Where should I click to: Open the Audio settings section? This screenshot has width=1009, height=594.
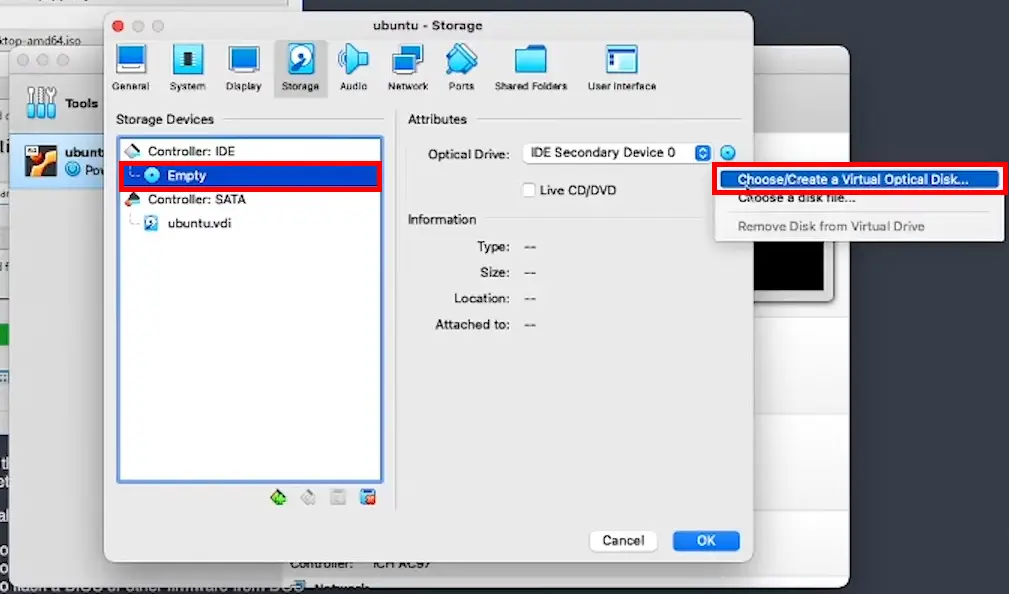click(x=353, y=68)
